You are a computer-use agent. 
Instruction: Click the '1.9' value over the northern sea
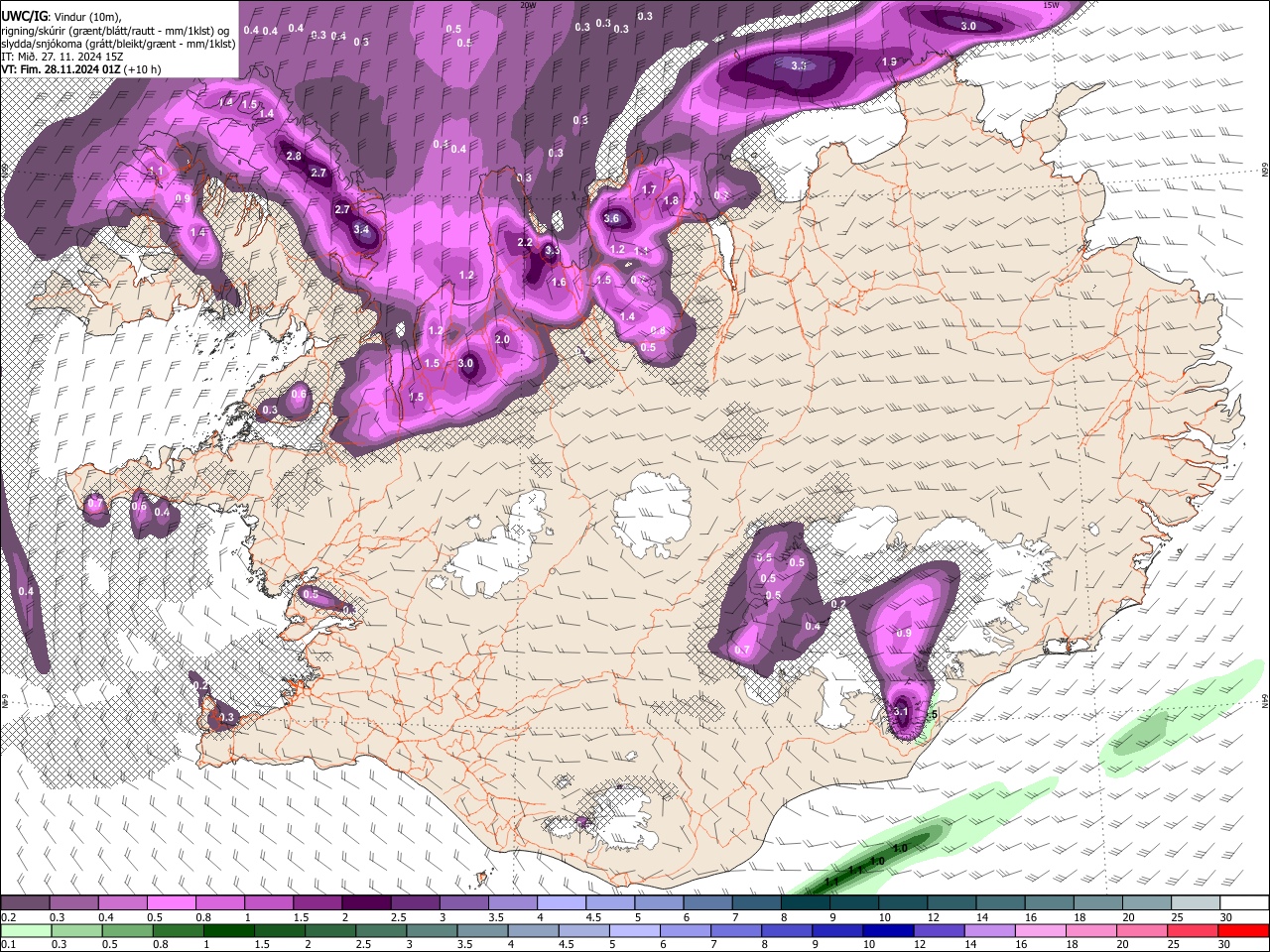(889, 62)
